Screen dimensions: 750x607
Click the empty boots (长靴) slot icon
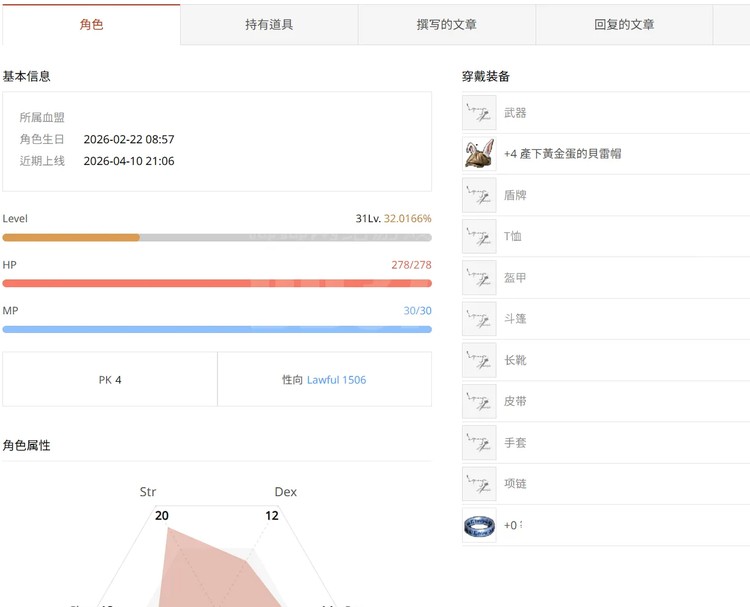pyautogui.click(x=479, y=360)
